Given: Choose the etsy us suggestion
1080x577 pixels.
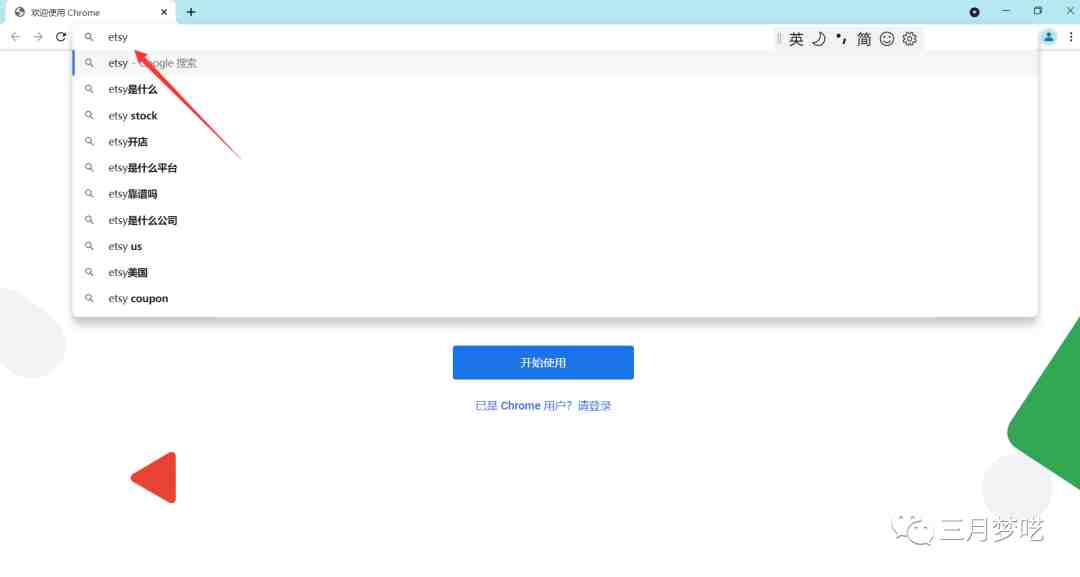Looking at the screenshot, I should coord(555,246).
